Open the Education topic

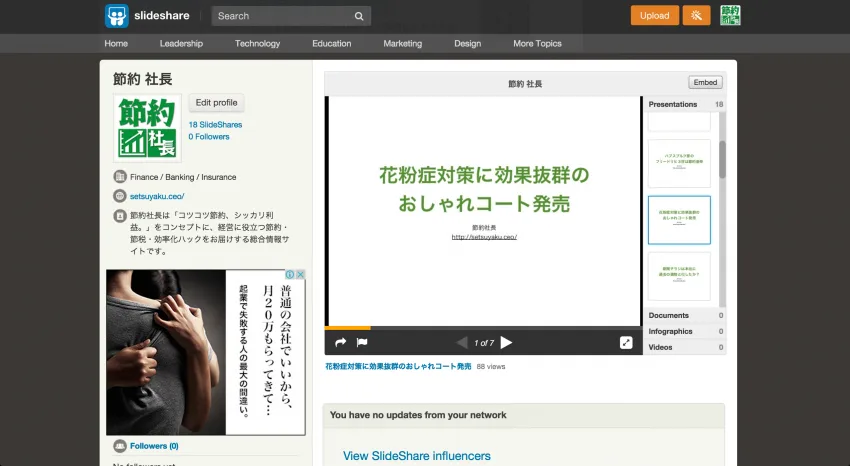[x=332, y=43]
